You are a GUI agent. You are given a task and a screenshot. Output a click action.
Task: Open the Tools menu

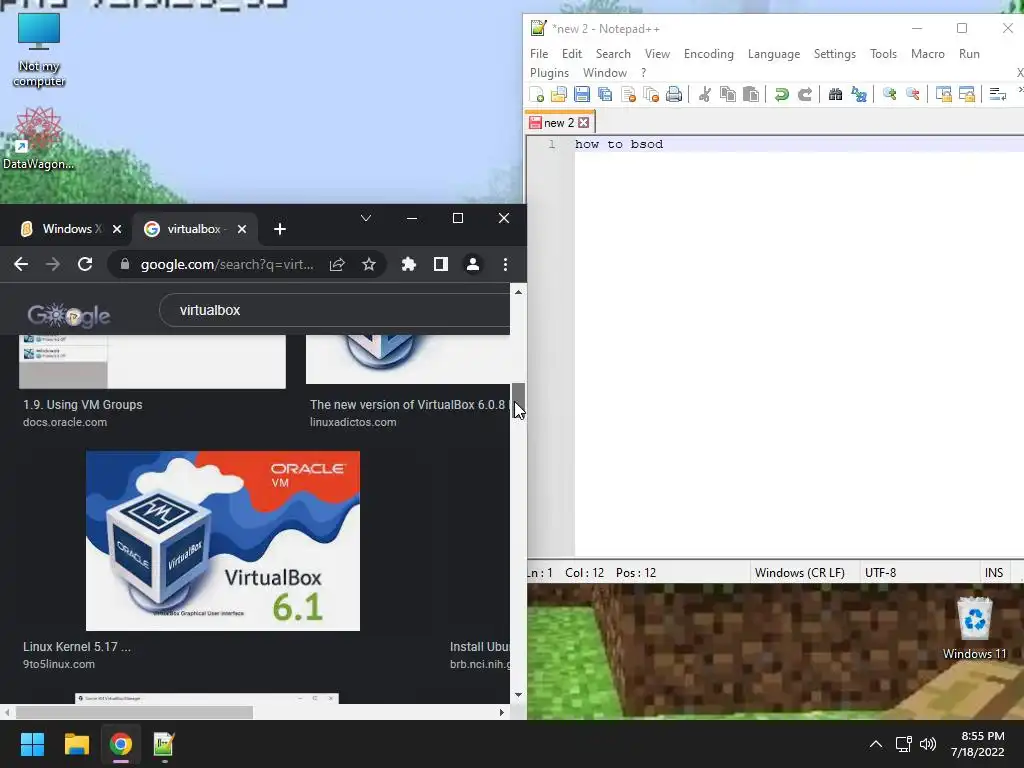click(883, 54)
